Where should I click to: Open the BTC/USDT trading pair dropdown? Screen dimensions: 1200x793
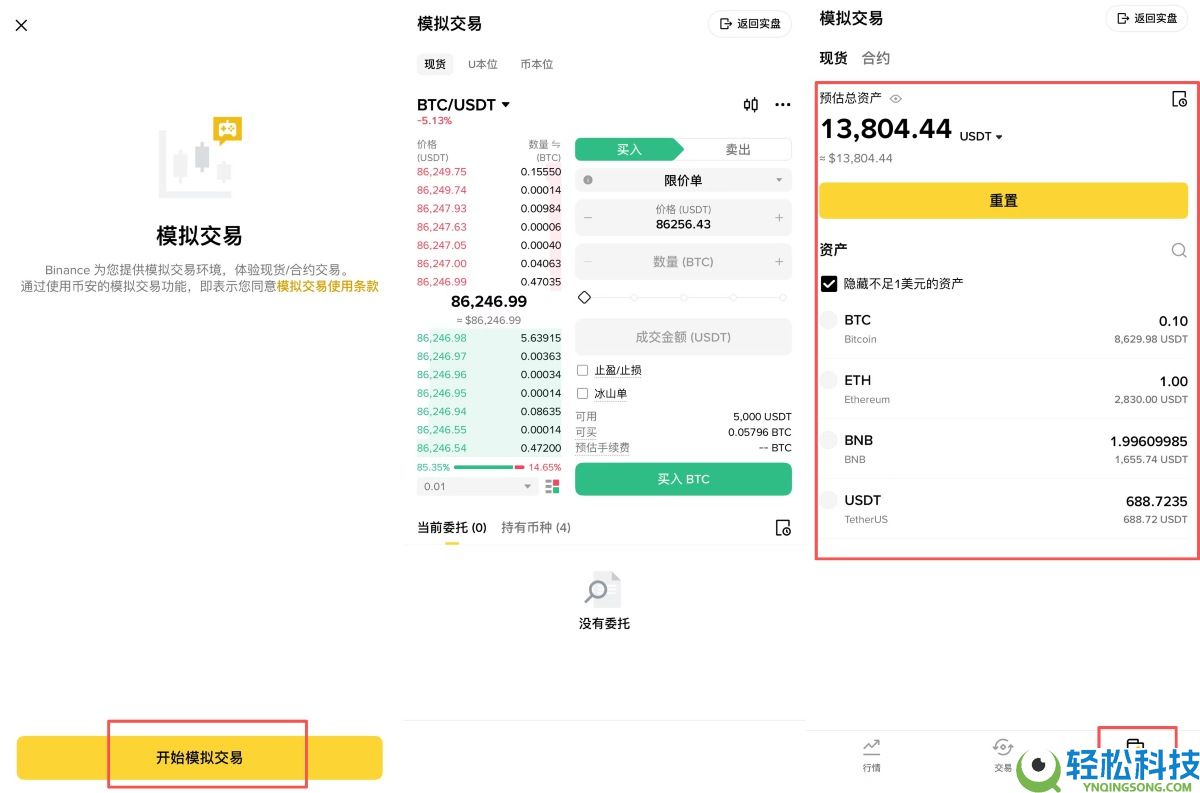click(x=462, y=104)
